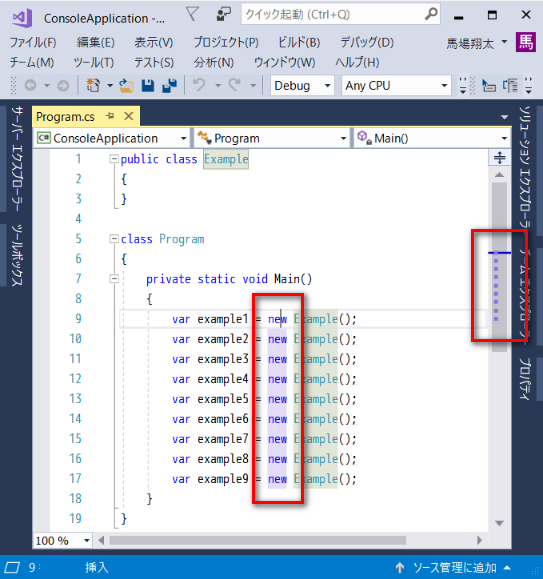Open the Main() member navigation dropdown
Image resolution: width=543 pixels, height=579 pixels.
(x=432, y=138)
